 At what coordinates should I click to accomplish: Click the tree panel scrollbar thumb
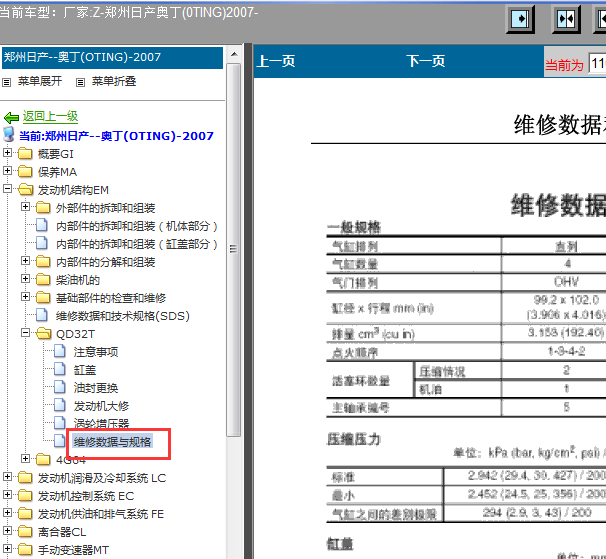pos(234,250)
